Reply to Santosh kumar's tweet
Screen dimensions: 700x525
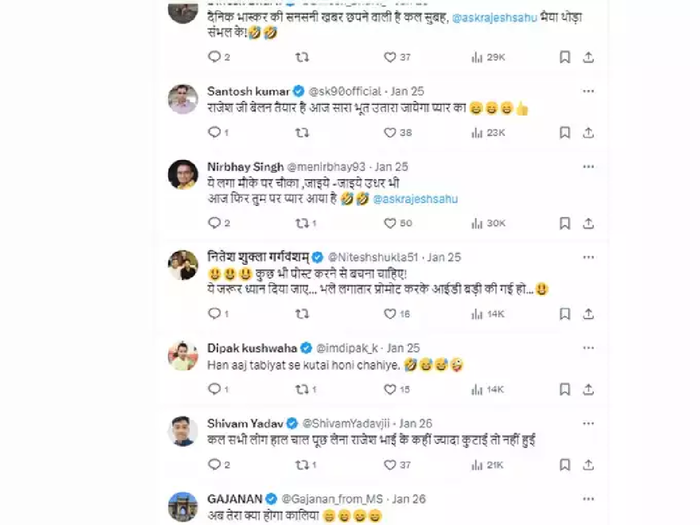tap(212, 132)
